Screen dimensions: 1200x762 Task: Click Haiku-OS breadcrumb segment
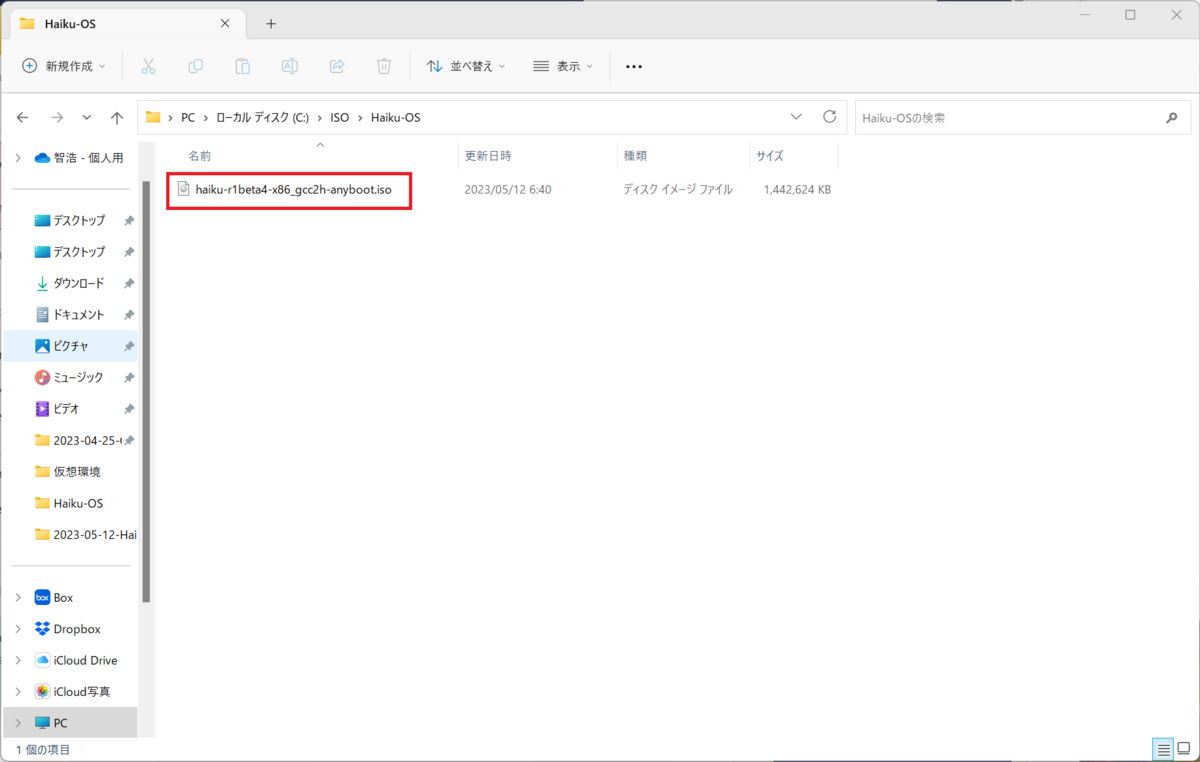[395, 117]
